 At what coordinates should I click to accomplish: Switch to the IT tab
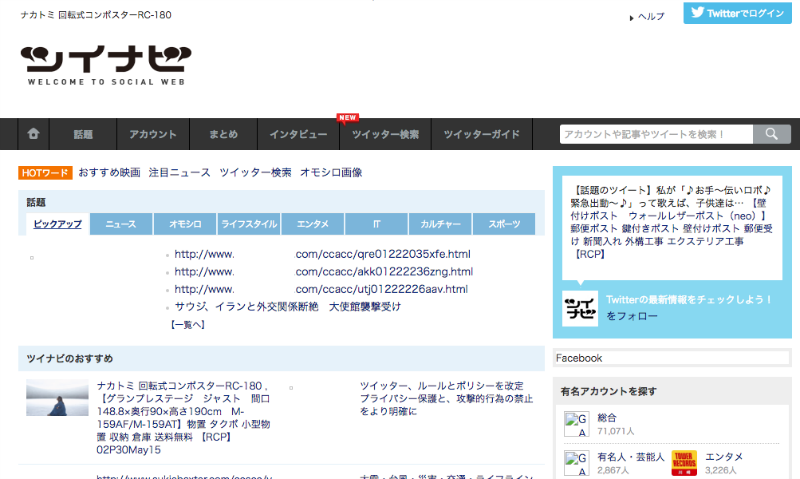pyautogui.click(x=377, y=224)
